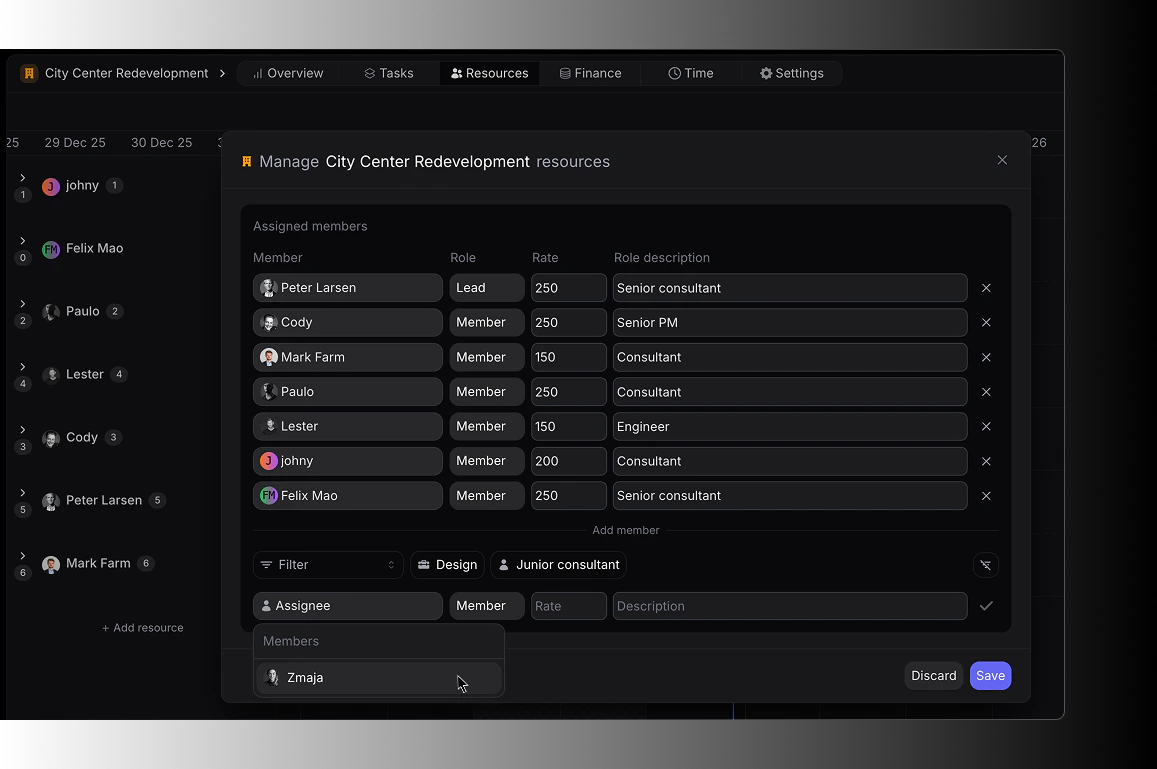The image size is (1157, 769).
Task: Click the clear filters icon on the filter row
Action: [x=985, y=565]
